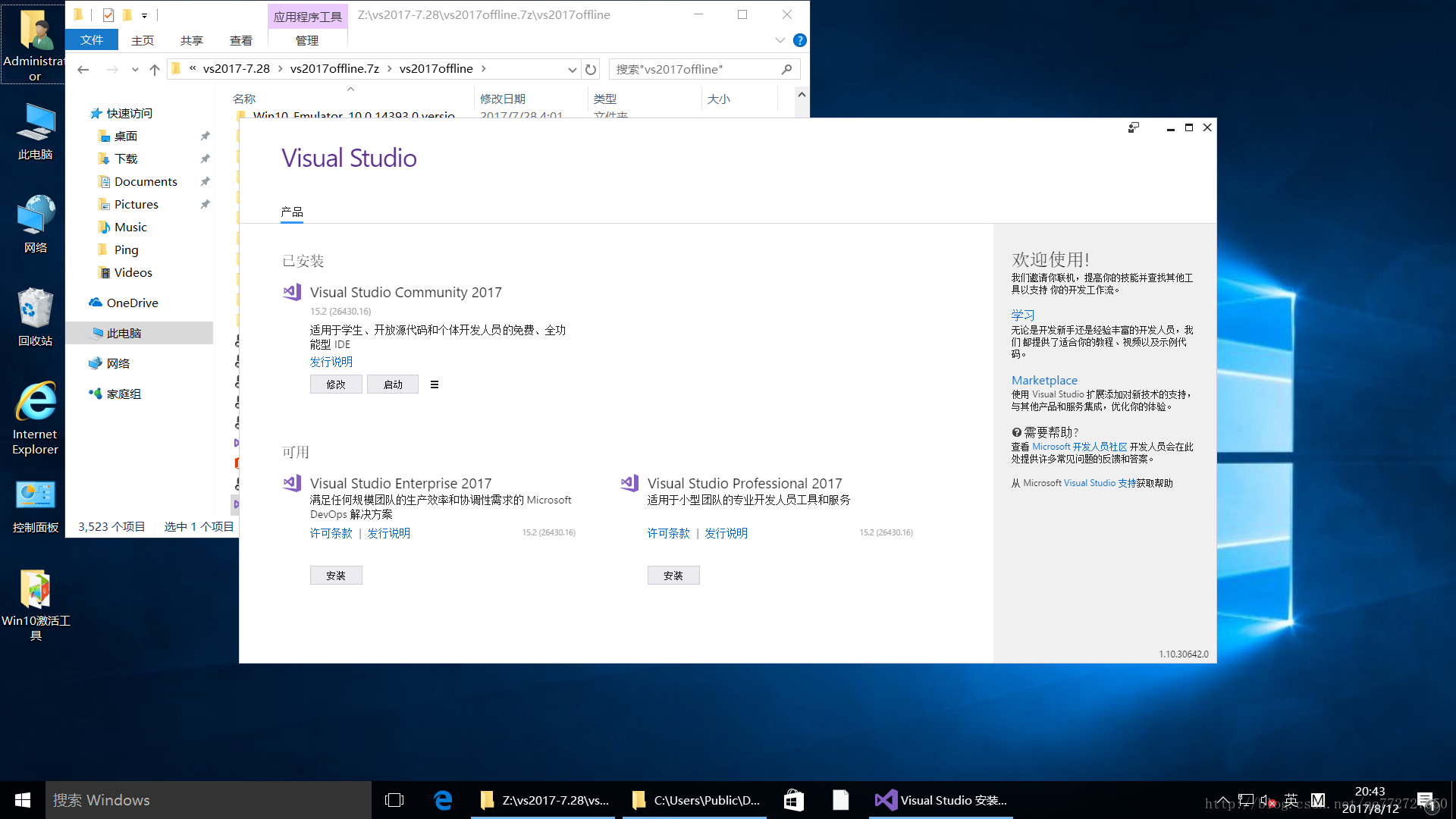
Task: Open the taskbar clock showing 20:43
Action: [1370, 800]
